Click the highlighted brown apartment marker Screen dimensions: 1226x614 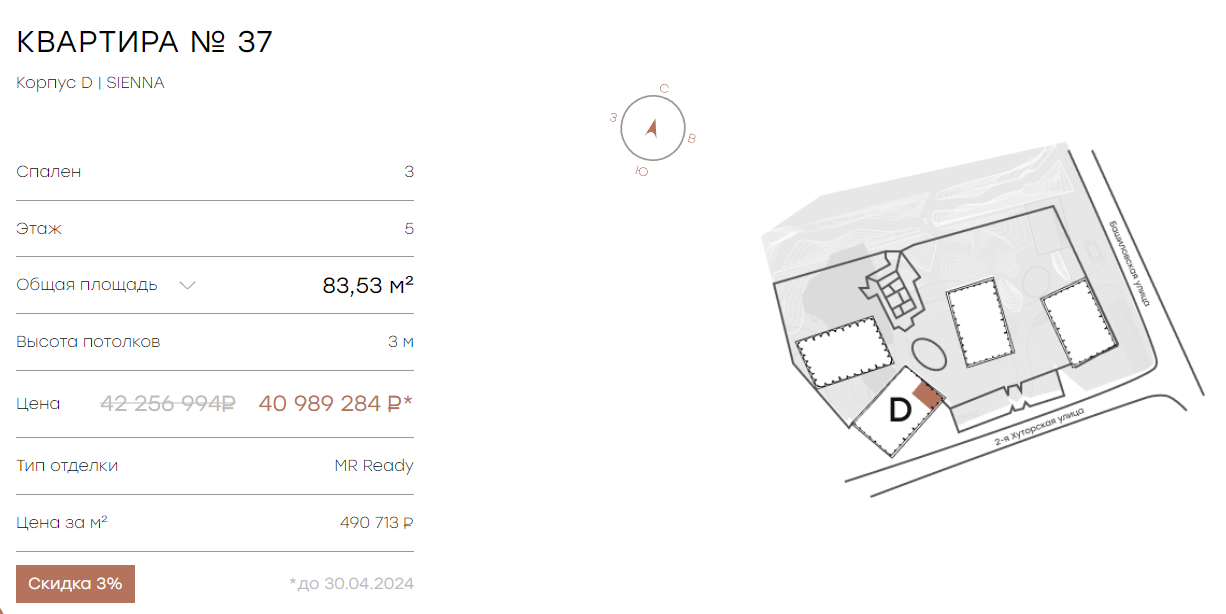pos(928,394)
